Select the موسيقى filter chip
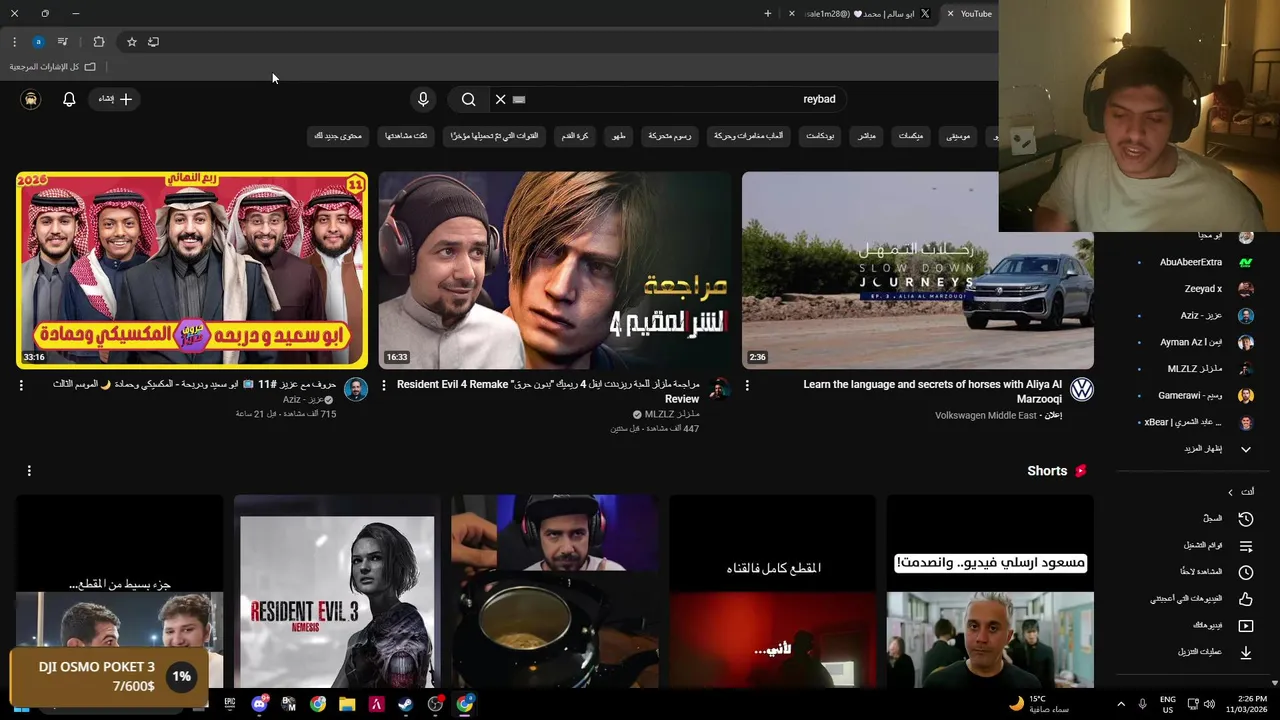Image resolution: width=1280 pixels, height=720 pixels. point(959,135)
